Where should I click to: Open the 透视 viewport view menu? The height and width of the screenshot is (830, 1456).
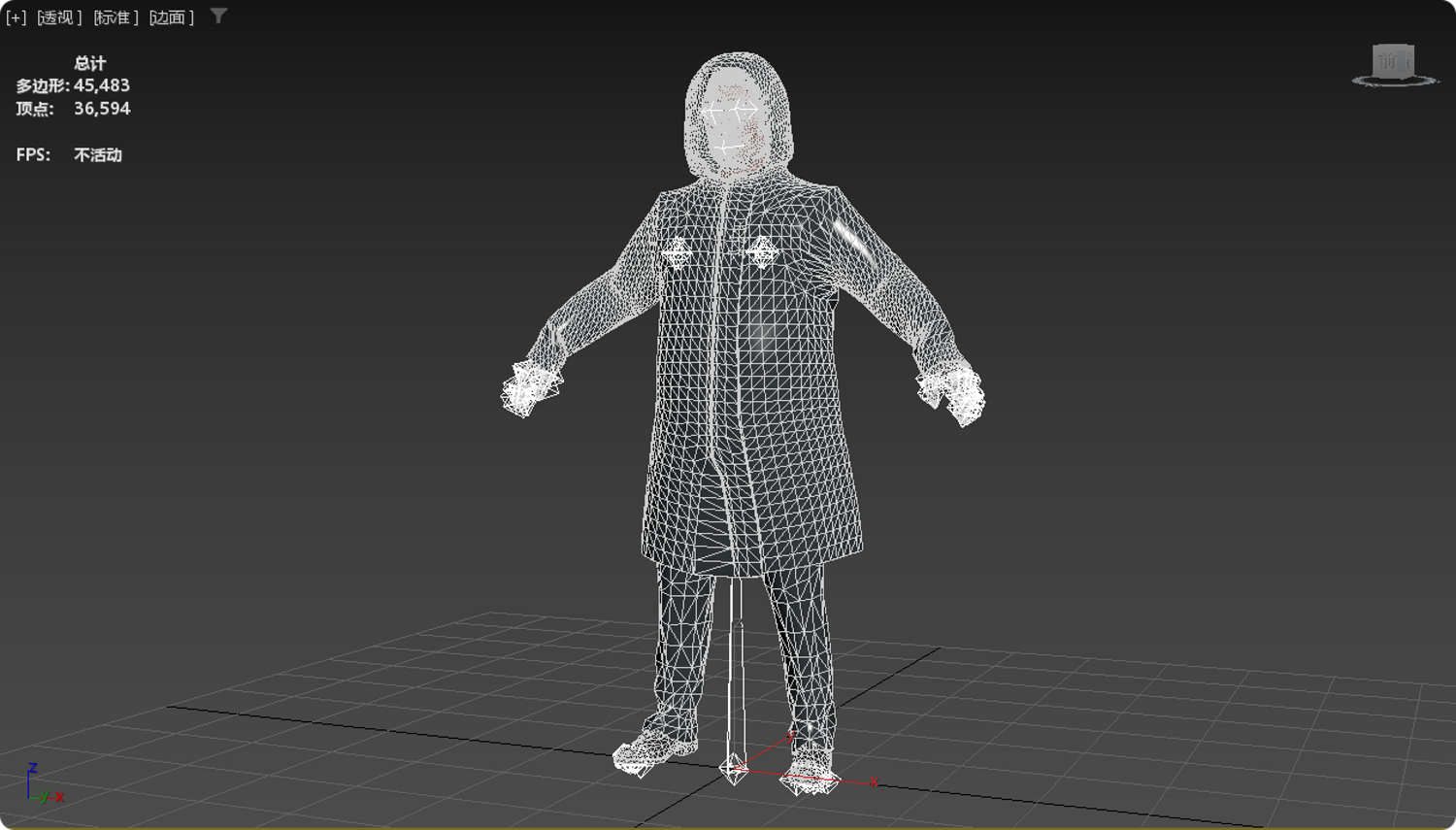pyautogui.click(x=59, y=17)
